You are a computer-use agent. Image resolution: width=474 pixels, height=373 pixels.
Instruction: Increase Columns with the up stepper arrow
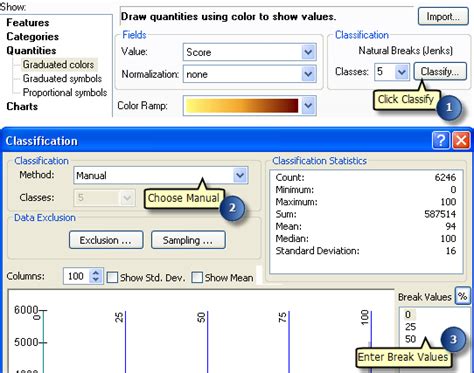tap(96, 272)
